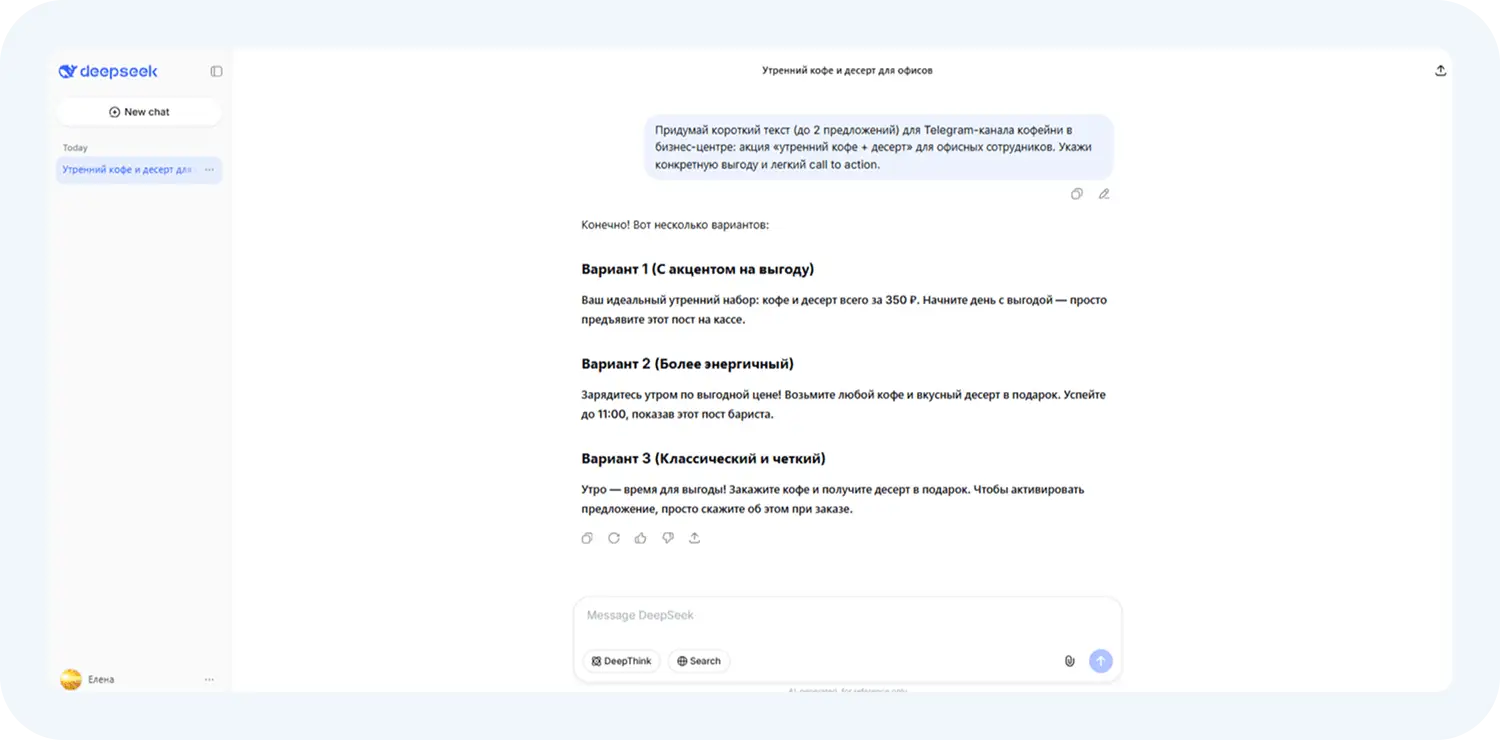
Task: Enable web Search mode
Action: pyautogui.click(x=698, y=661)
